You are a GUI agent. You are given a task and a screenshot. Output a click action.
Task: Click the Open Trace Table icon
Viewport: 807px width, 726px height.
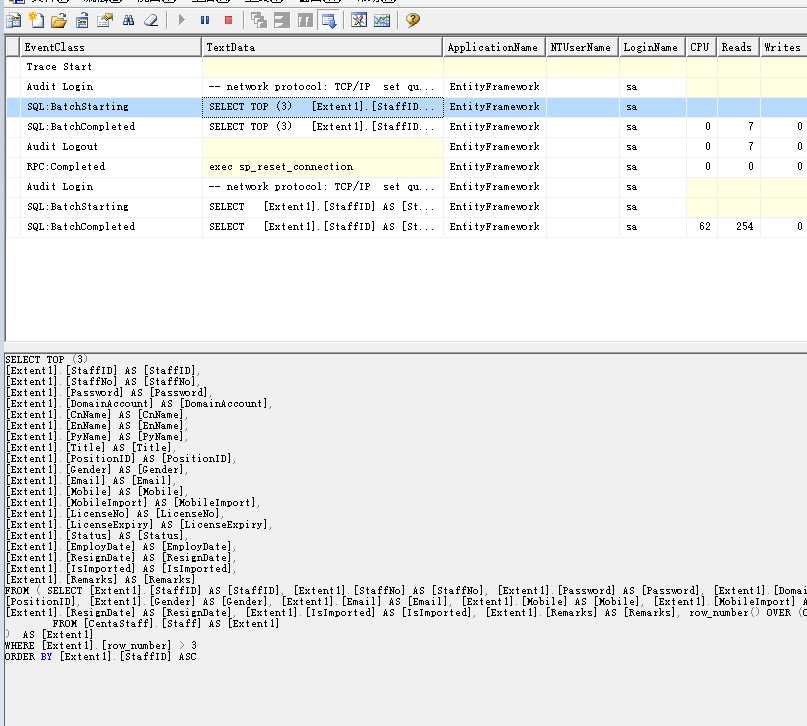(x=82, y=21)
